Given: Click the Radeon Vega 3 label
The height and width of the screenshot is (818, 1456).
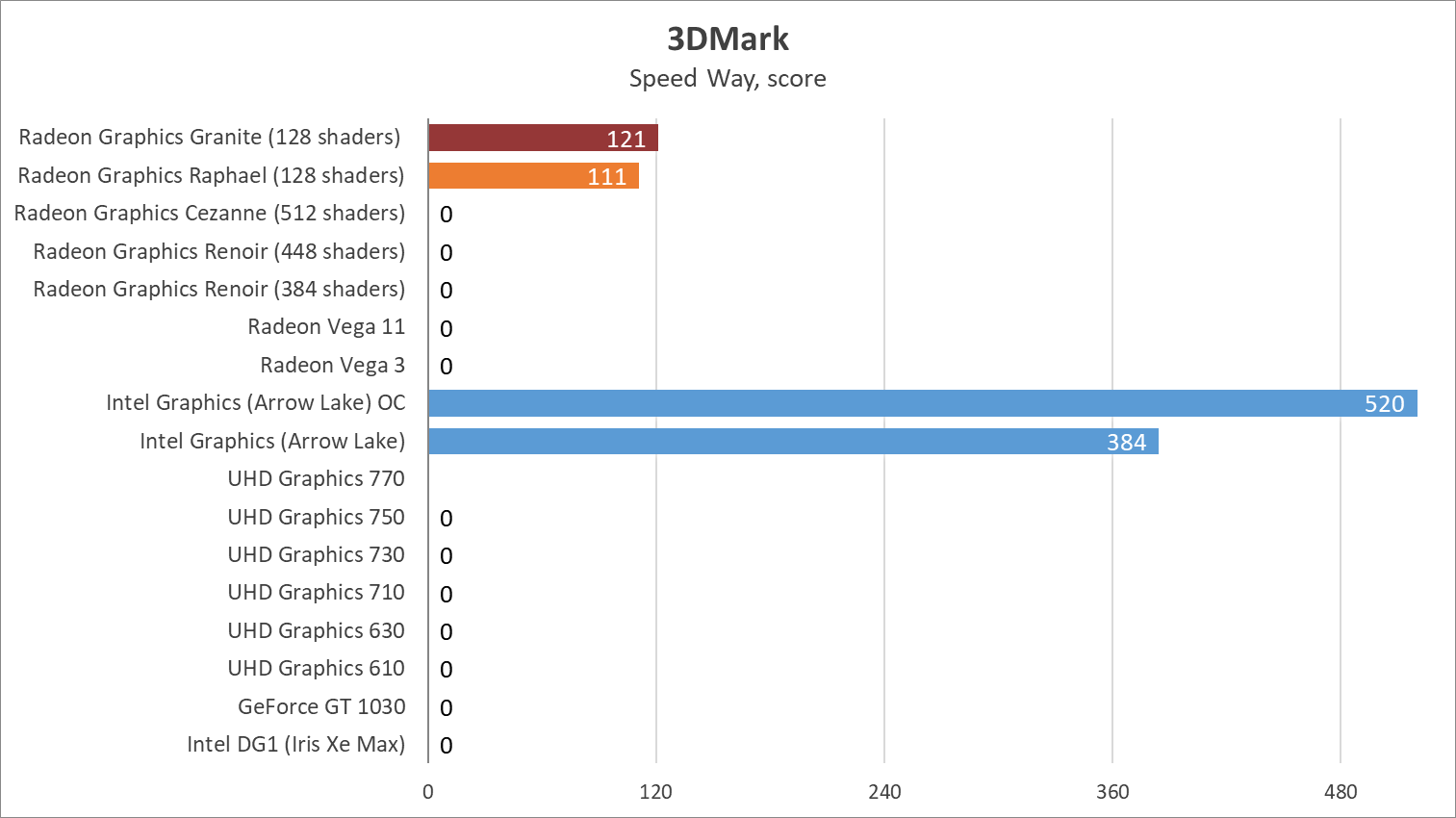Looking at the screenshot, I should (332, 366).
